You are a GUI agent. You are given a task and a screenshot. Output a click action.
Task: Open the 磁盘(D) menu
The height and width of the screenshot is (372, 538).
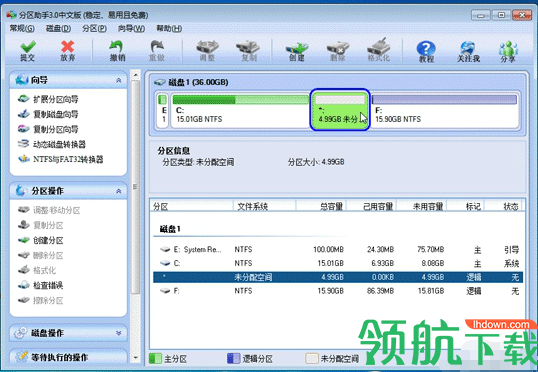pyautogui.click(x=59, y=28)
